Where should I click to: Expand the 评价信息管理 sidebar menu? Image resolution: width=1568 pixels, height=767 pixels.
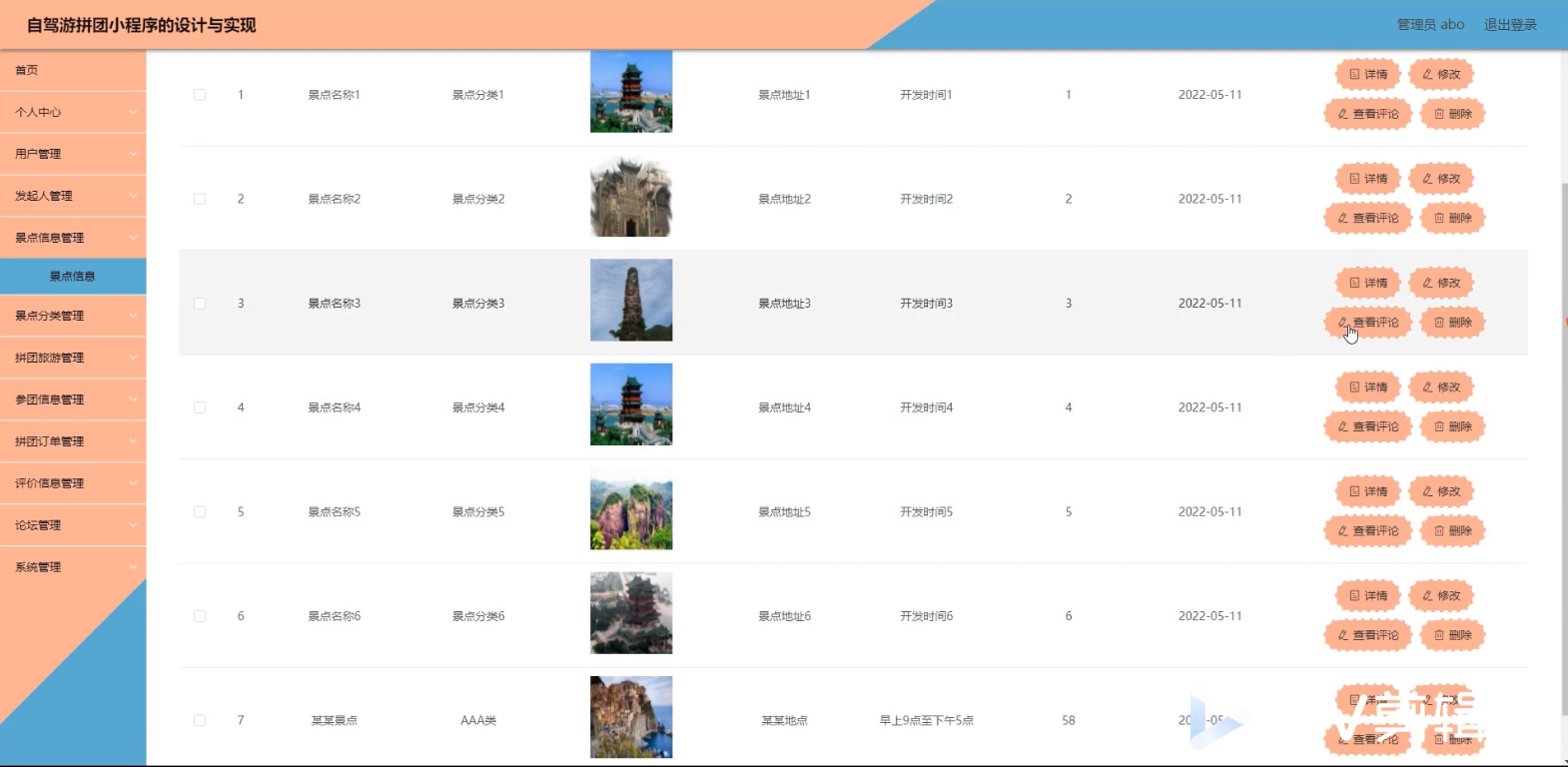click(73, 483)
